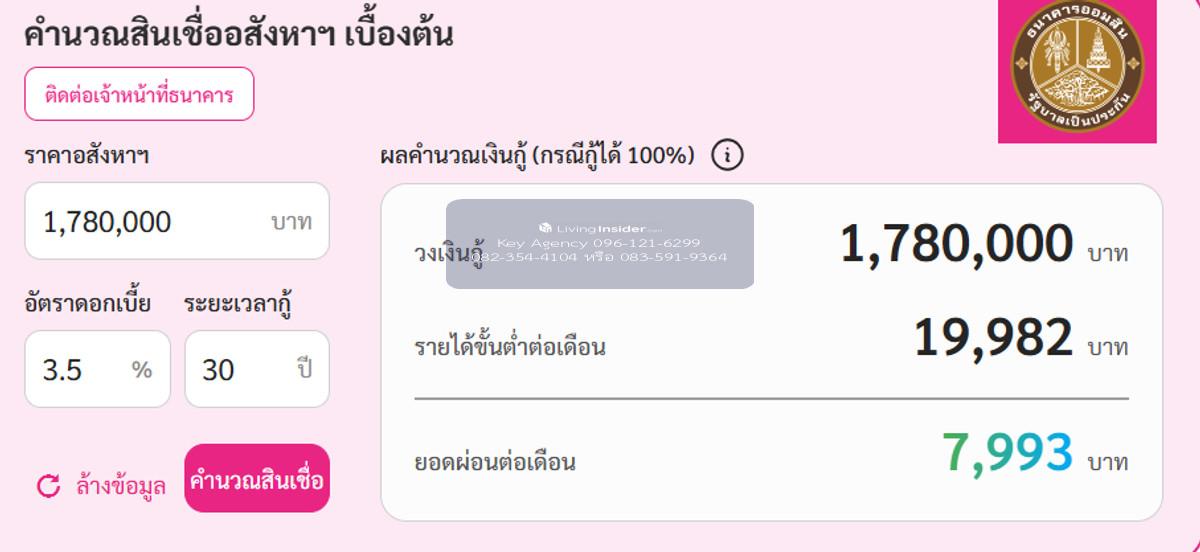Screen dimensions: 1200x552
Task: Select the ล้างข้อมูล text link
Action: tap(120, 486)
